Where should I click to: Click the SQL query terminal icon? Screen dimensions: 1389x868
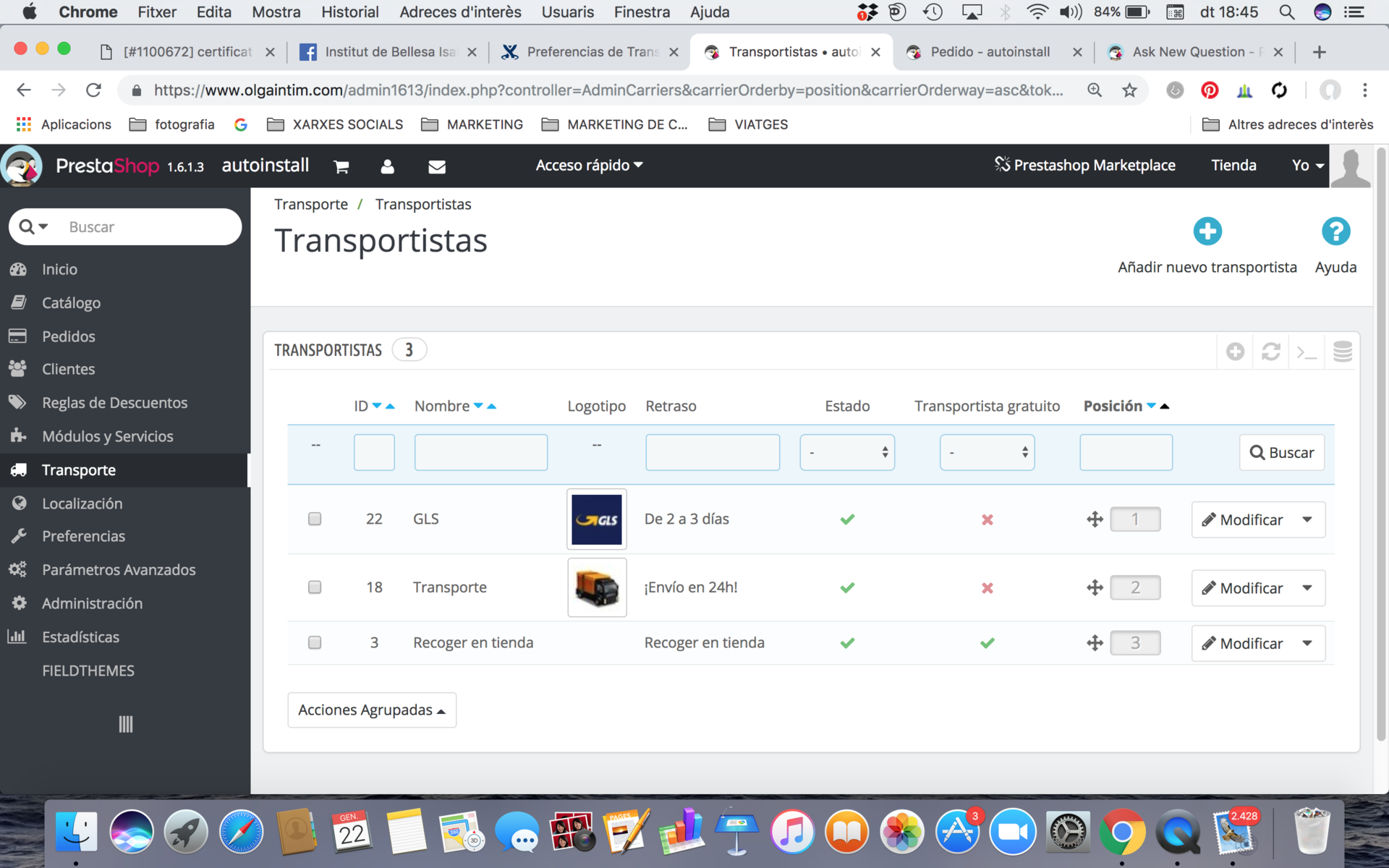[1307, 352]
